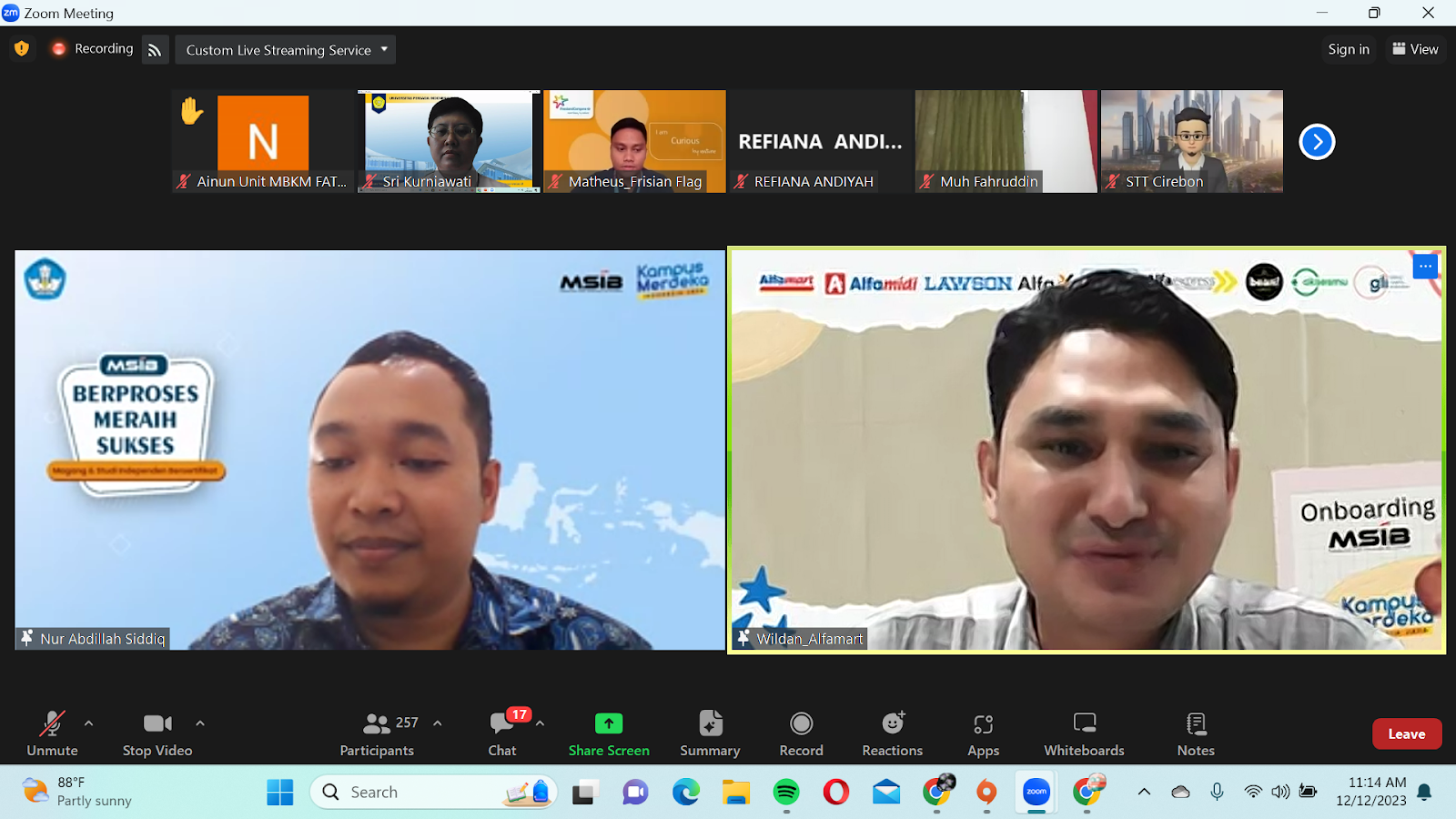
Task: Open Microsoft Edge from taskbar
Action: click(686, 793)
